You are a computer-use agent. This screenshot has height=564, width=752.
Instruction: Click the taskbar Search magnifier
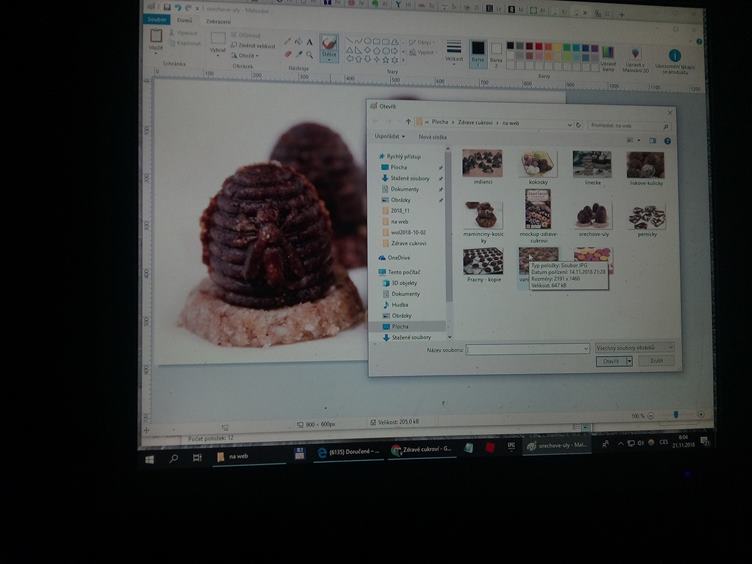pos(174,458)
